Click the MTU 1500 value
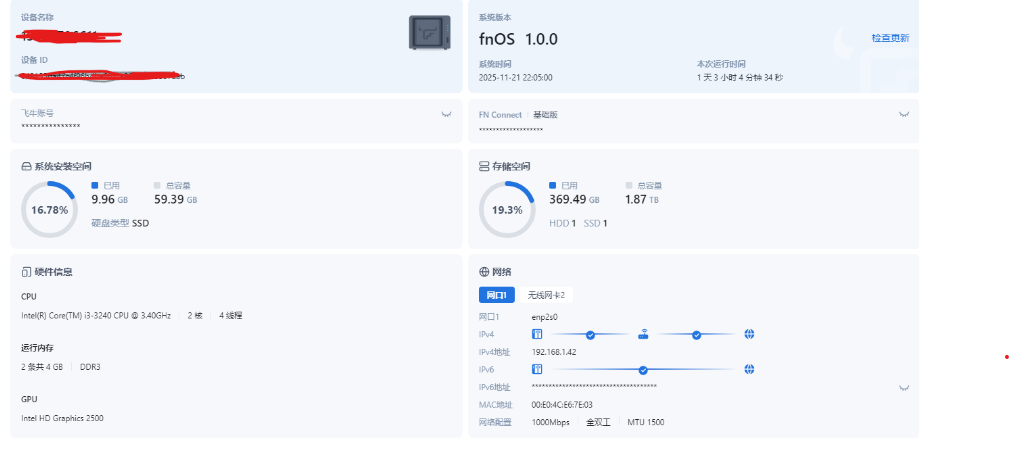The height and width of the screenshot is (476, 1010). click(645, 423)
